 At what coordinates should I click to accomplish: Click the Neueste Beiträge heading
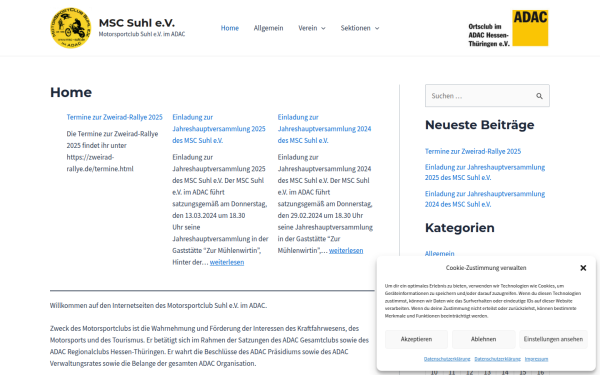click(479, 125)
